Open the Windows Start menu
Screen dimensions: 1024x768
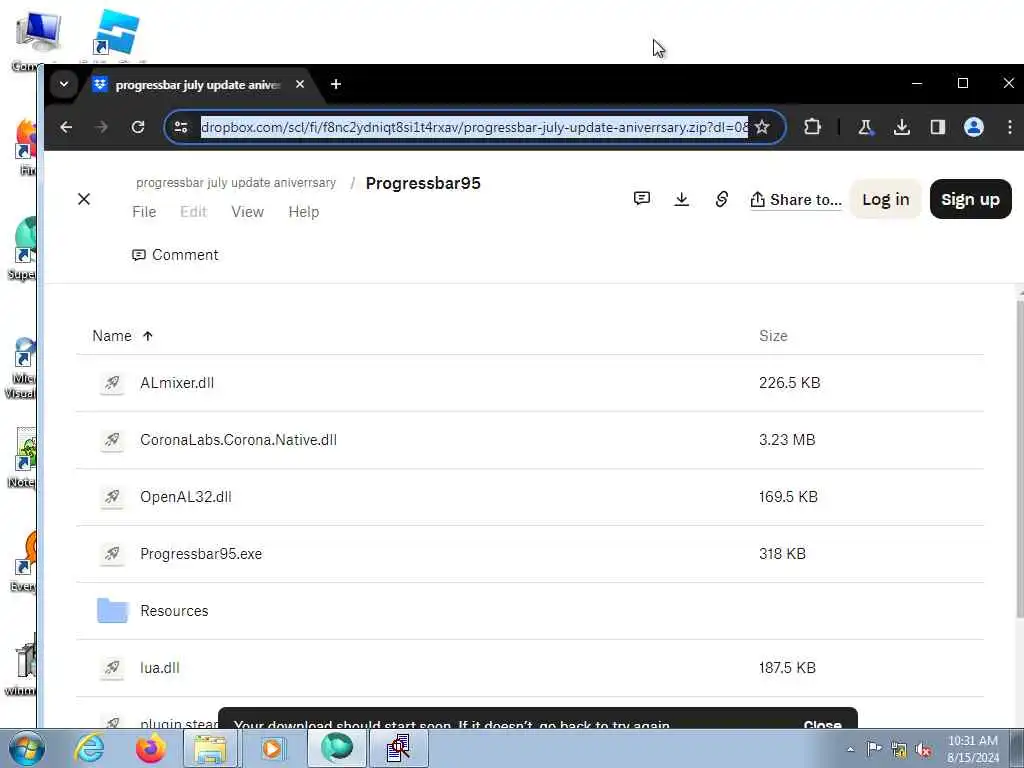point(27,748)
